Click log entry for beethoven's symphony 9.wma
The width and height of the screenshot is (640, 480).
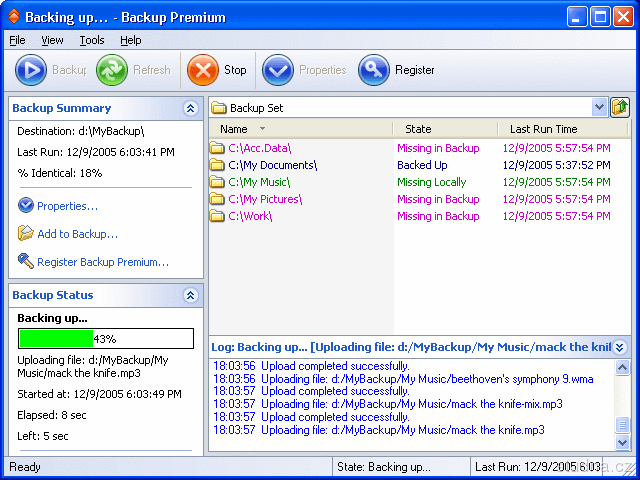click(x=403, y=379)
